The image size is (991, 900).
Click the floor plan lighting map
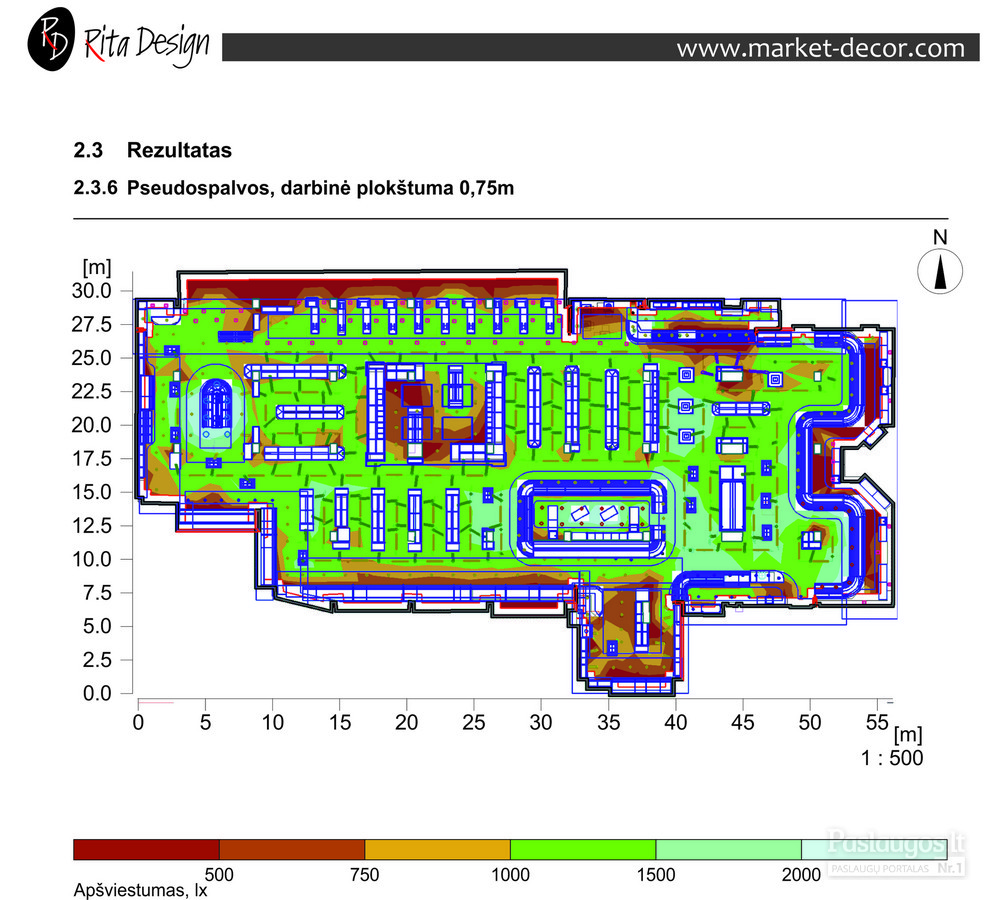[515, 482]
